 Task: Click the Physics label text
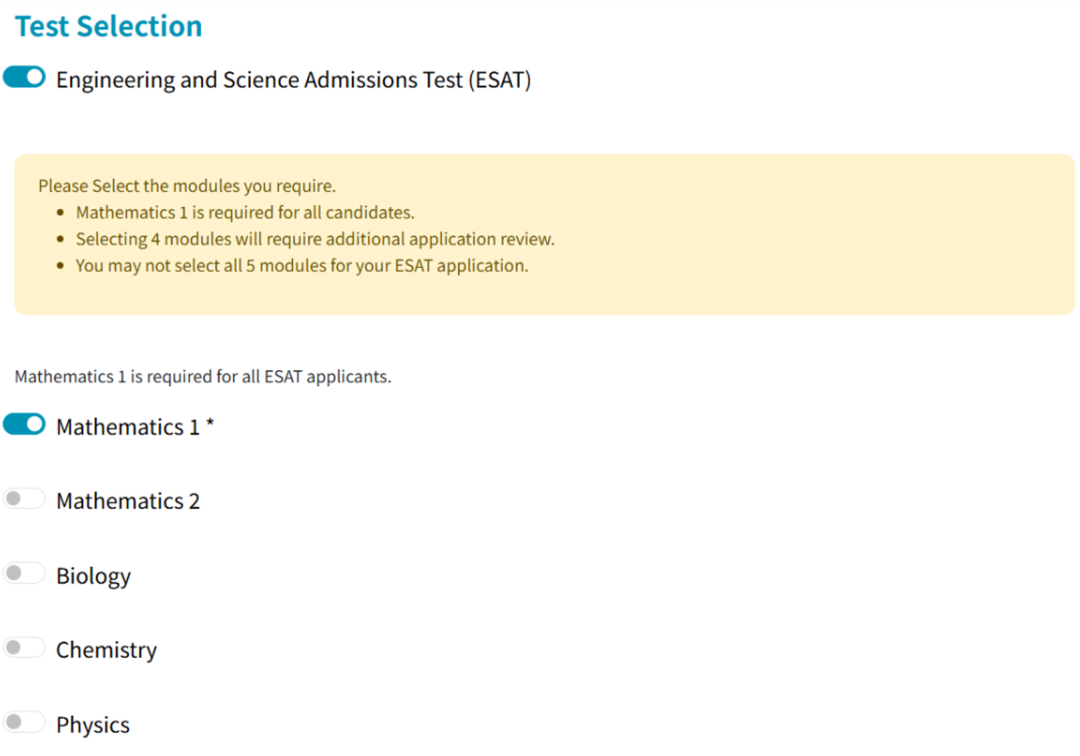pyautogui.click(x=93, y=725)
